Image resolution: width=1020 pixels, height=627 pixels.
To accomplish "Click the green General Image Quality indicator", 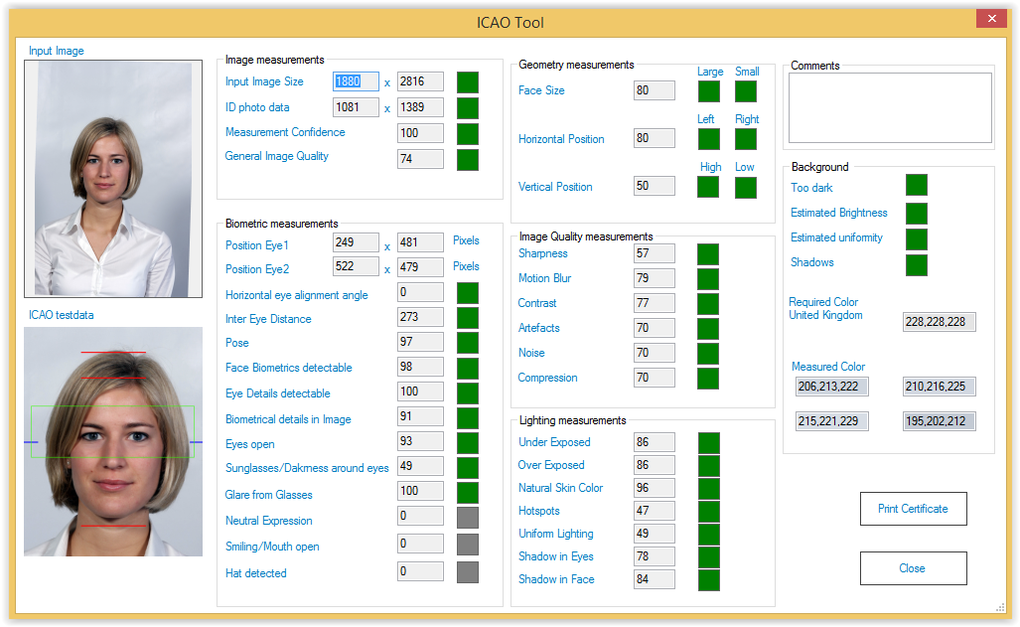I will [467, 159].
